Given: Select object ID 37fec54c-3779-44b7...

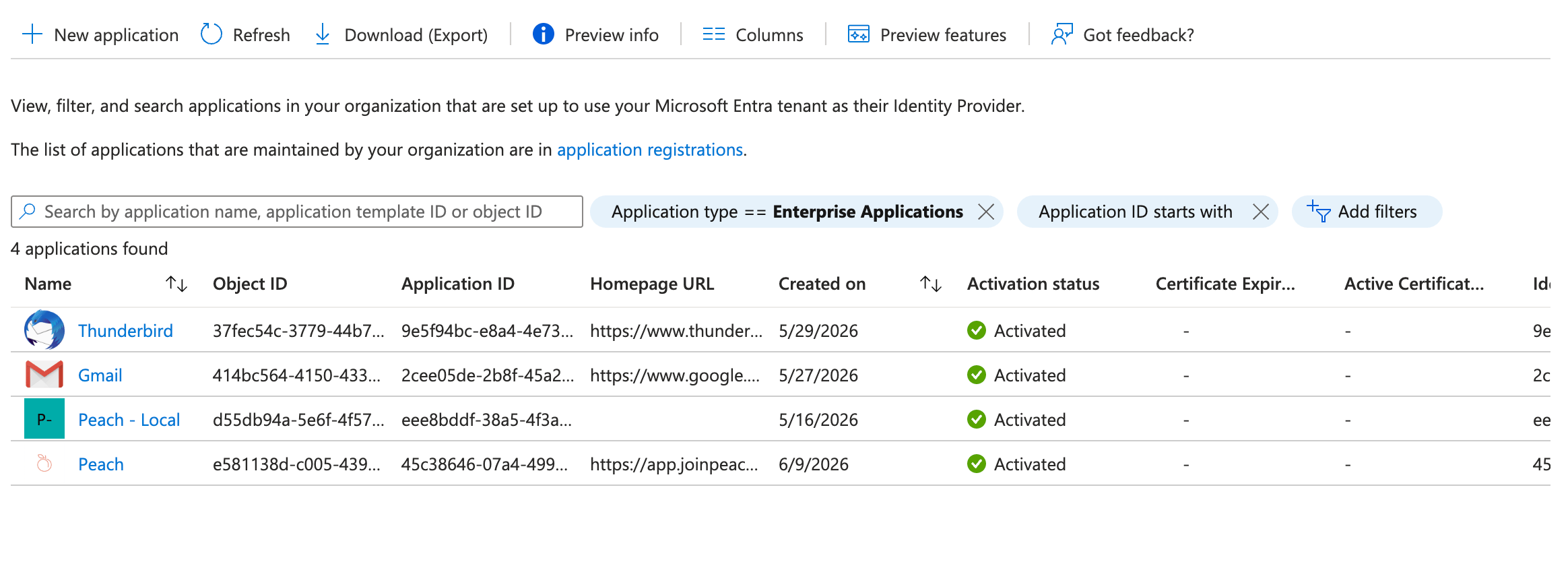Looking at the screenshot, I should [298, 331].
